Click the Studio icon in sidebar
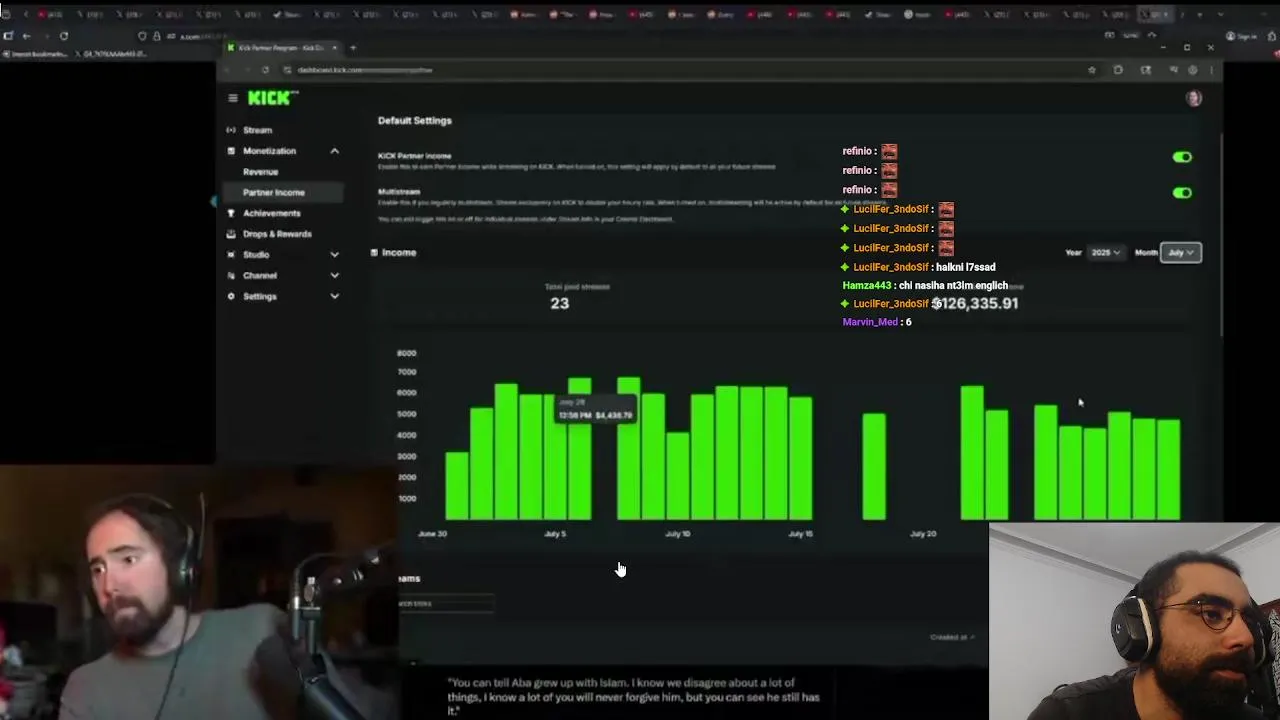Screen dimensions: 1280x720 pos(231,255)
